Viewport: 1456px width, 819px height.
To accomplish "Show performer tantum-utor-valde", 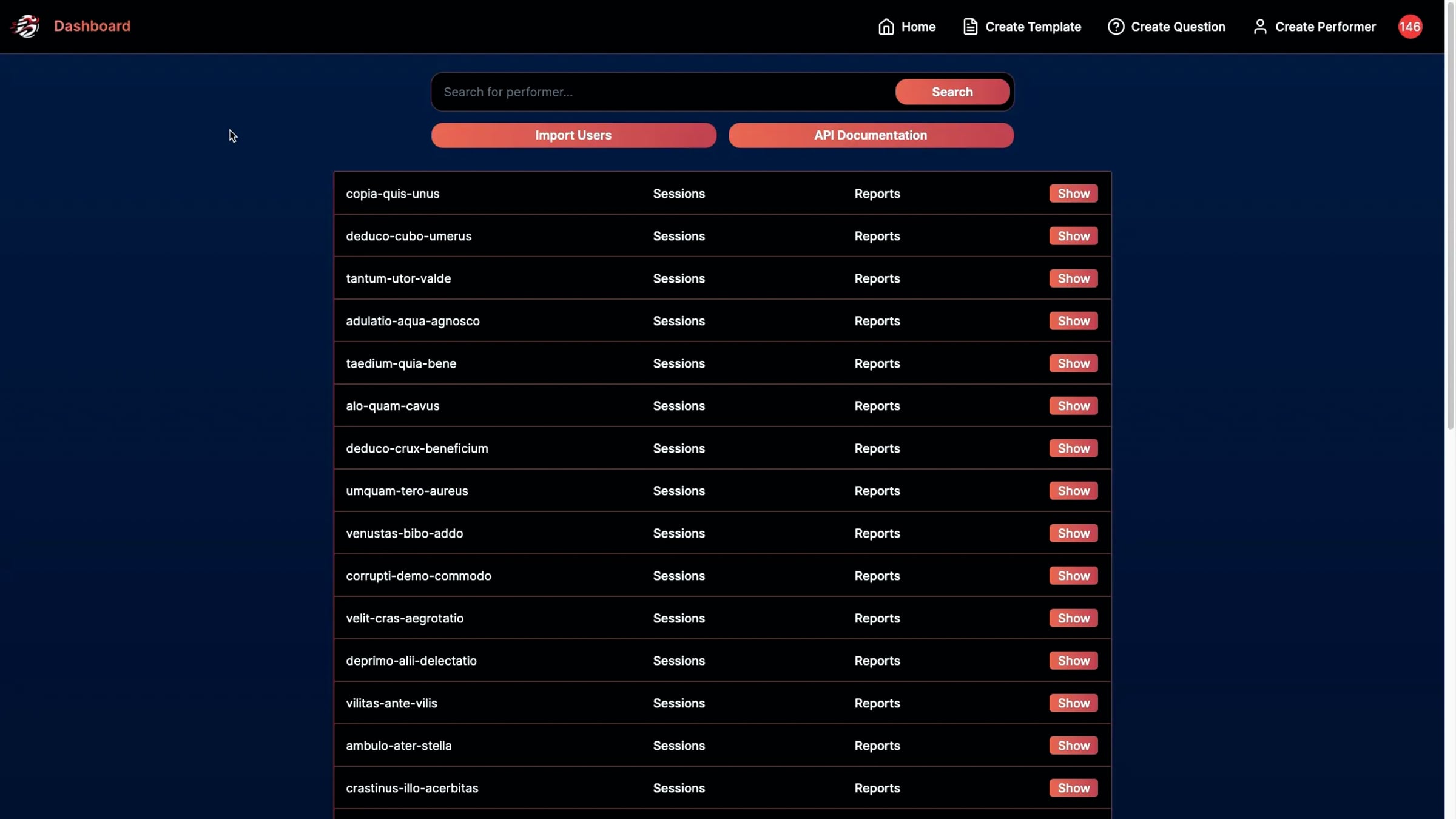I will click(x=1073, y=278).
